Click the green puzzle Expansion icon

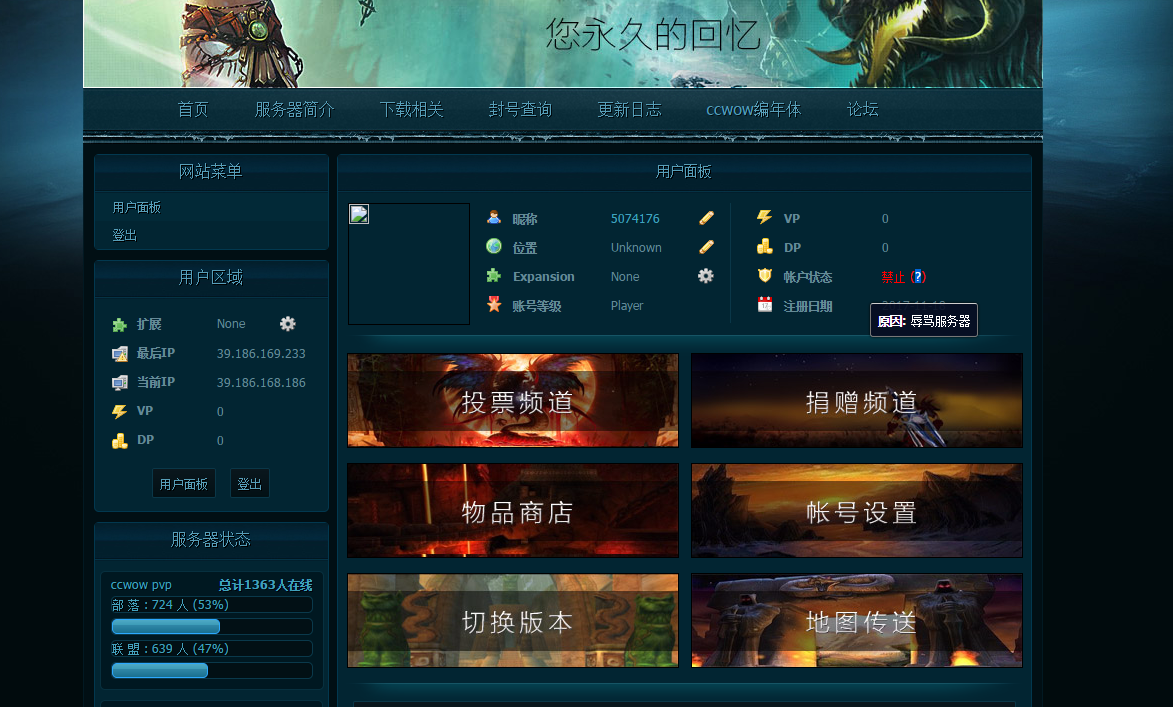tap(494, 276)
